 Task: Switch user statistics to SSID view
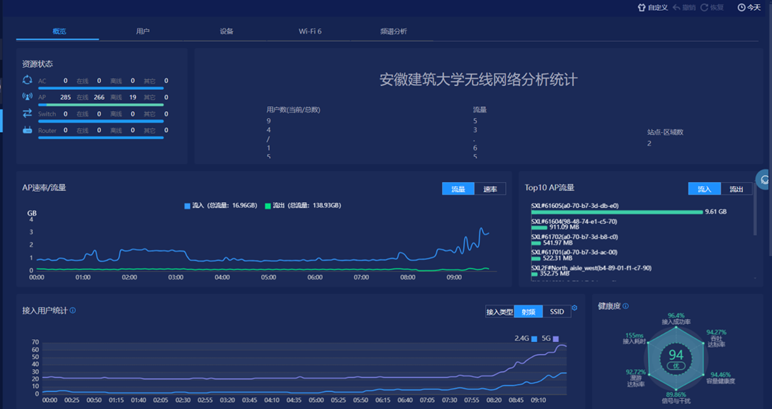[557, 311]
